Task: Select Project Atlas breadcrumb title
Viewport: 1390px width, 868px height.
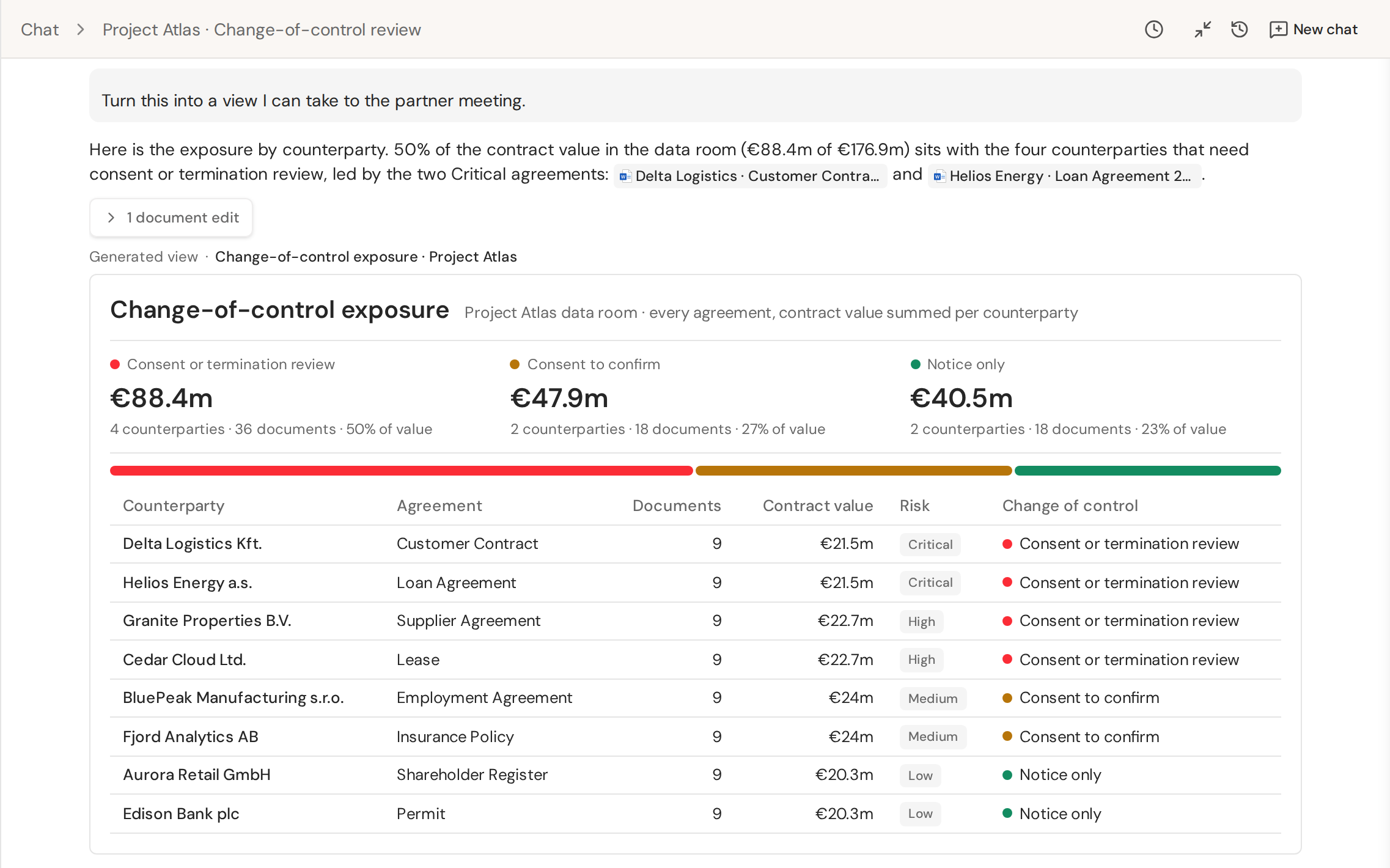Action: 262,29
